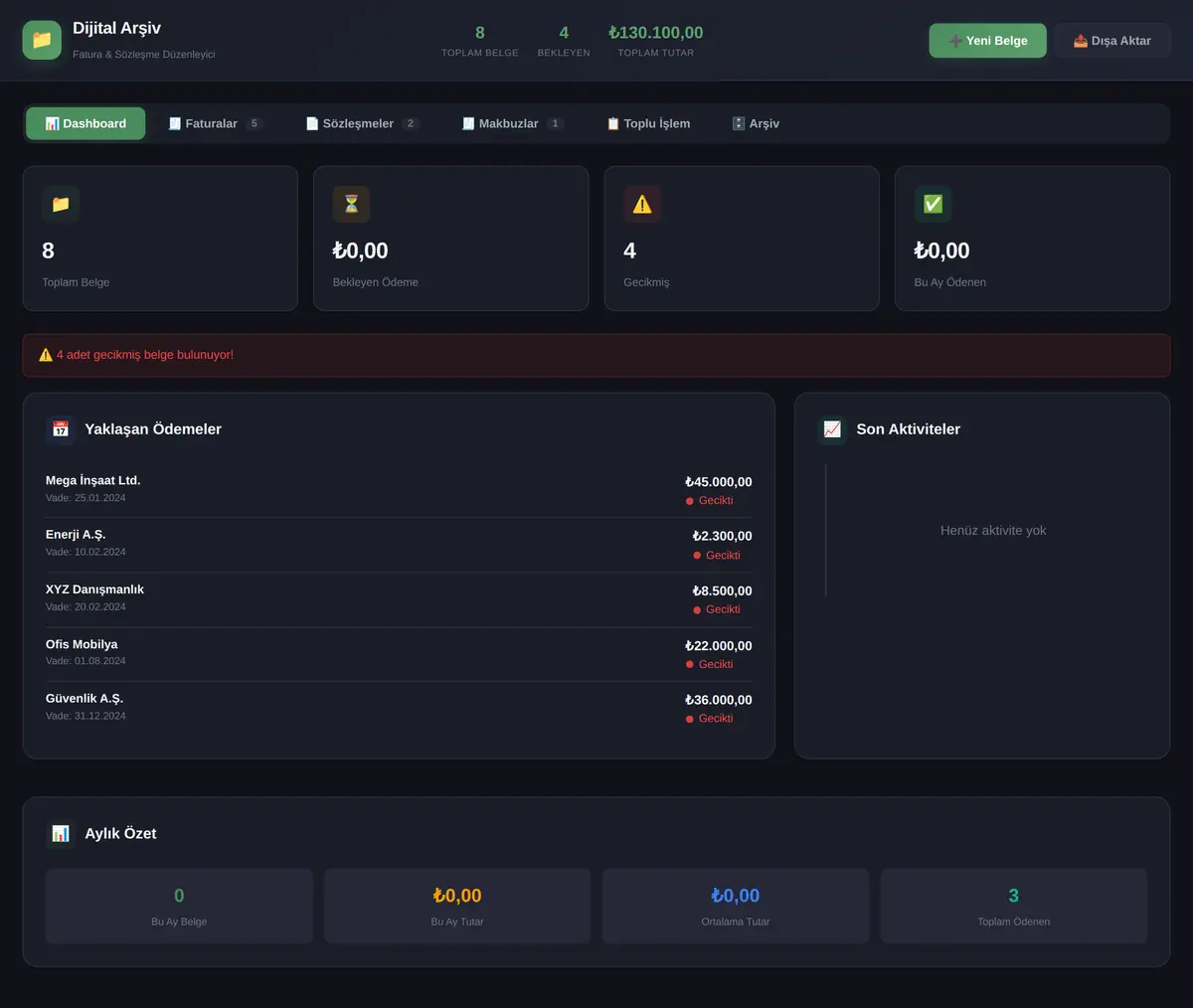1193x1008 pixels.
Task: Select the Makbuzlar tab
Action: (x=512, y=123)
